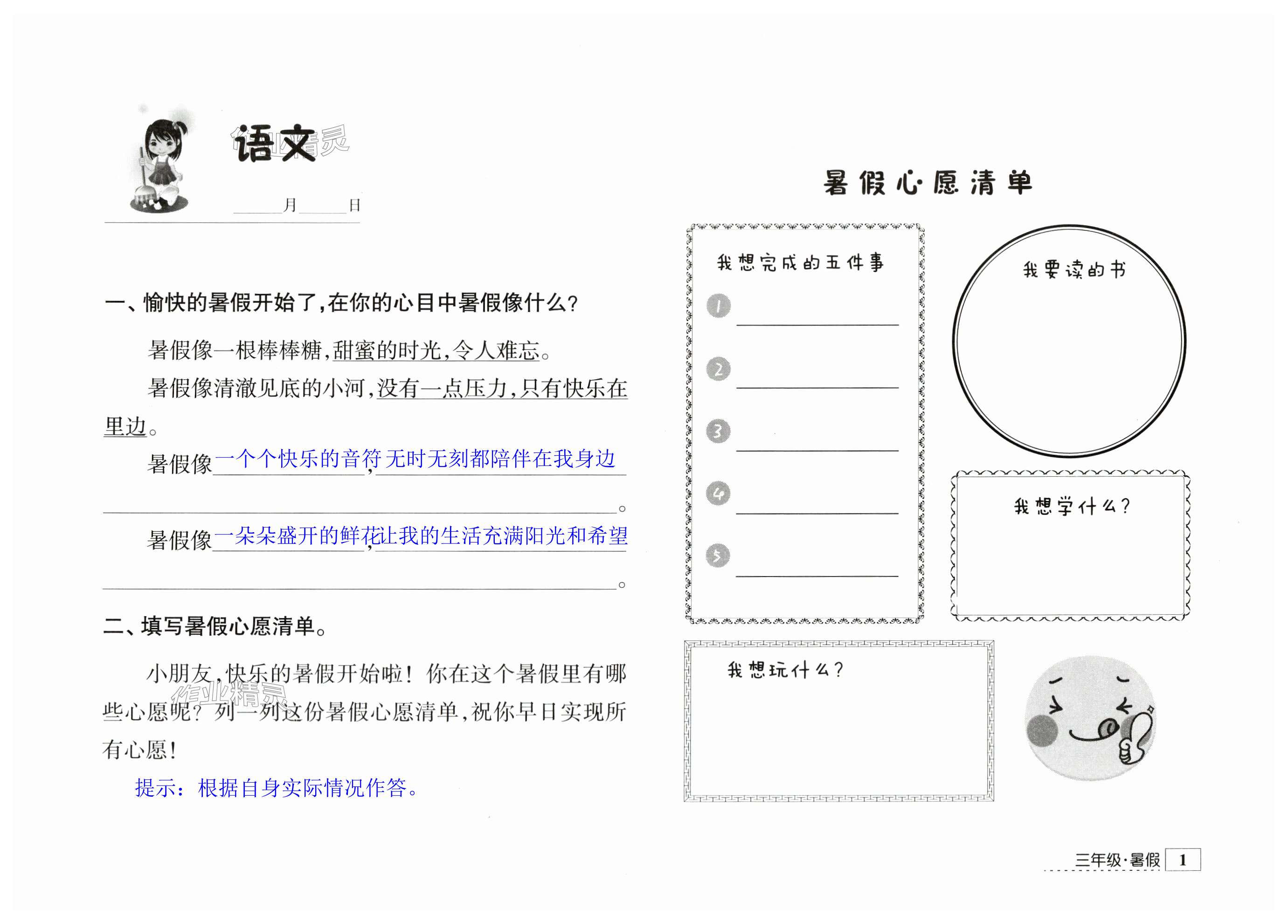Screen dimensions: 1288x924
Task: Click question two heading 填写暑假心愿清单
Action: (x=215, y=626)
